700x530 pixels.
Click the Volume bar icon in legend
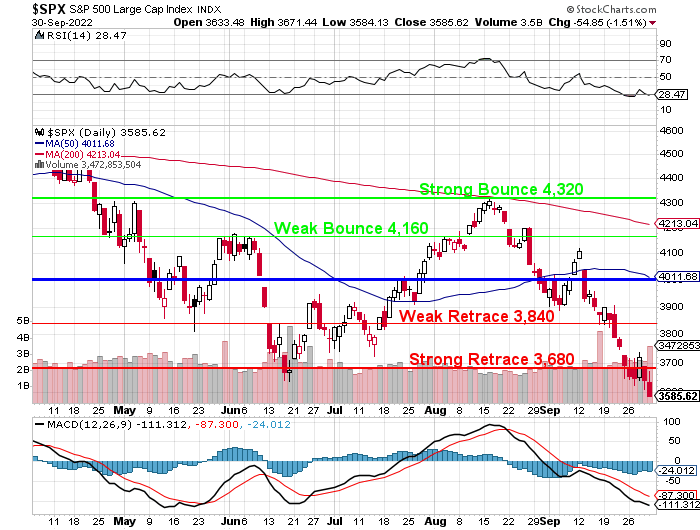click(38, 164)
